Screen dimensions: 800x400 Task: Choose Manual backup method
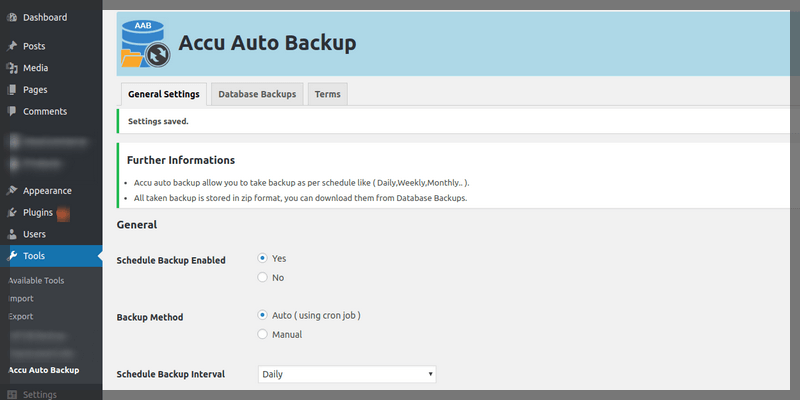coord(263,334)
